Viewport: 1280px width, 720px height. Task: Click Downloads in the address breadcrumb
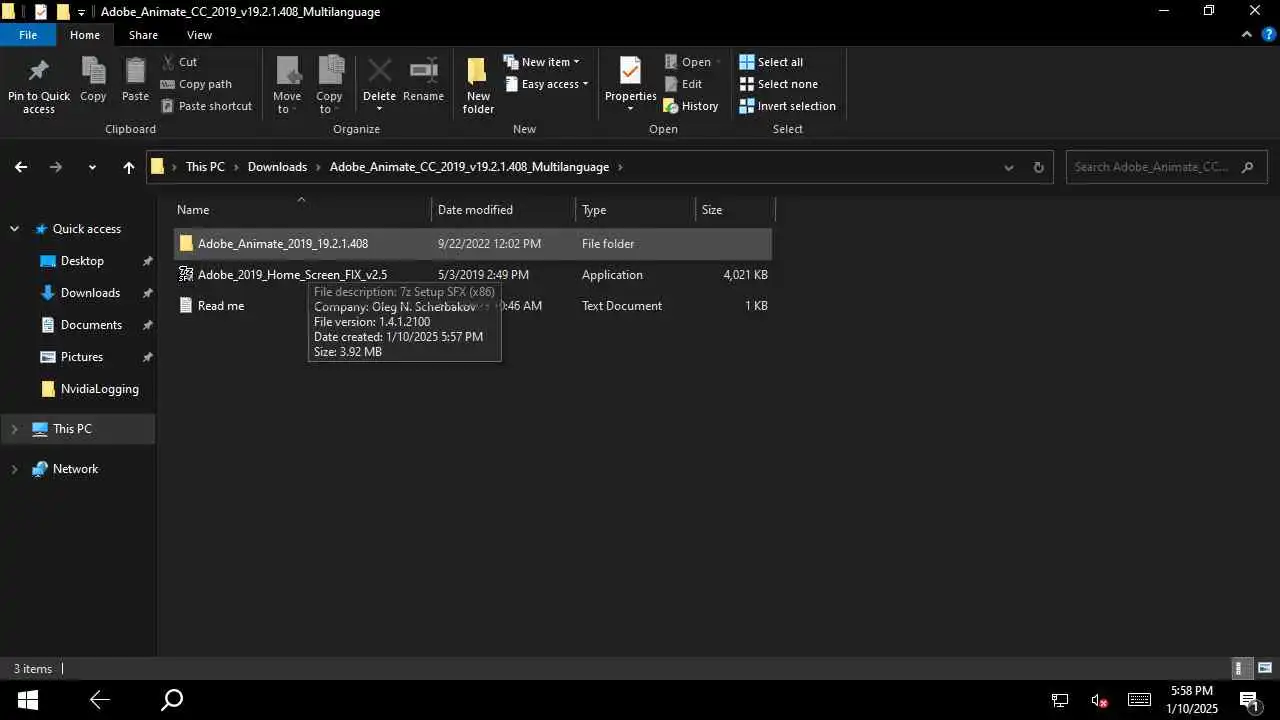point(277,167)
